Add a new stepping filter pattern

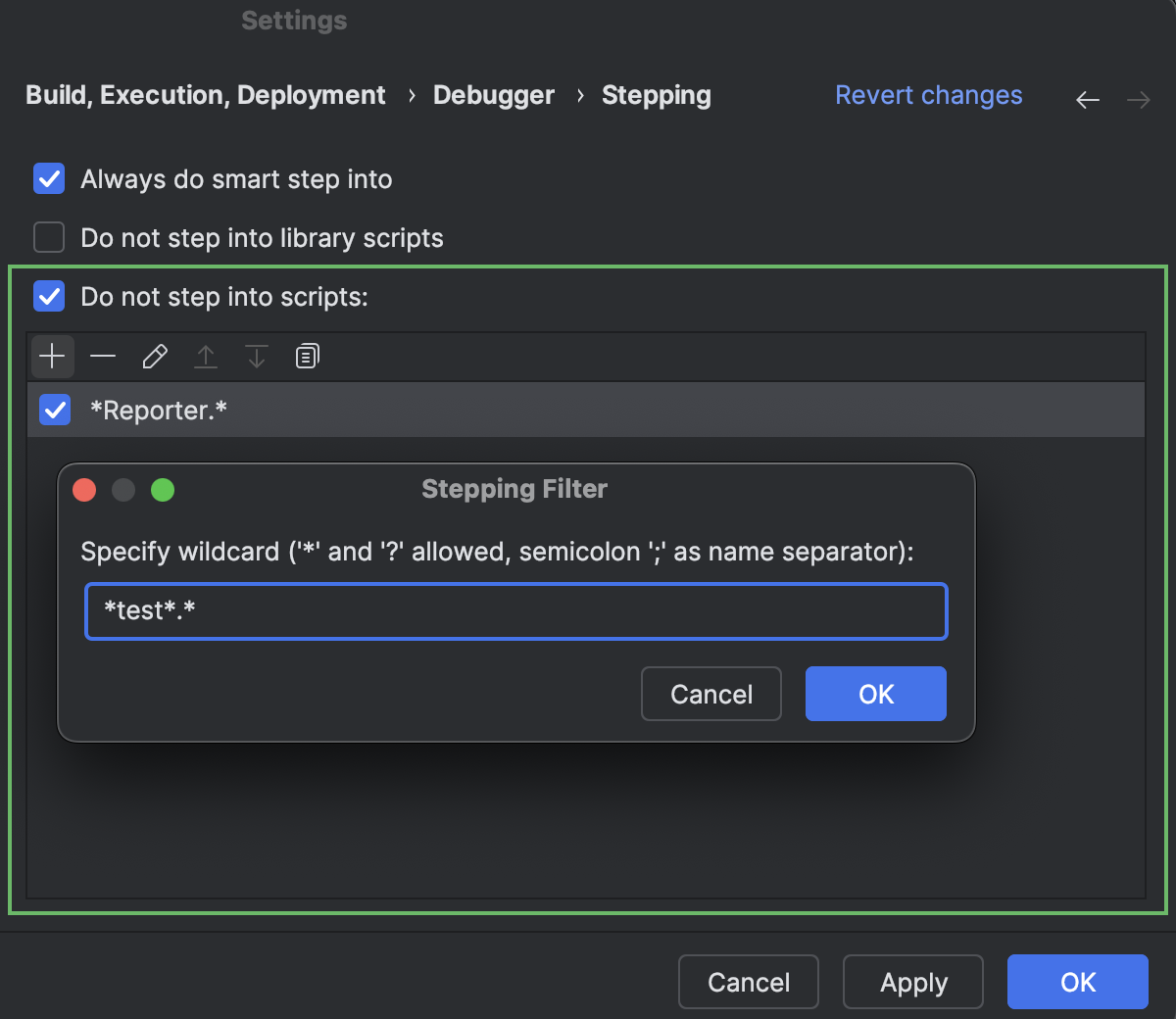click(x=52, y=356)
